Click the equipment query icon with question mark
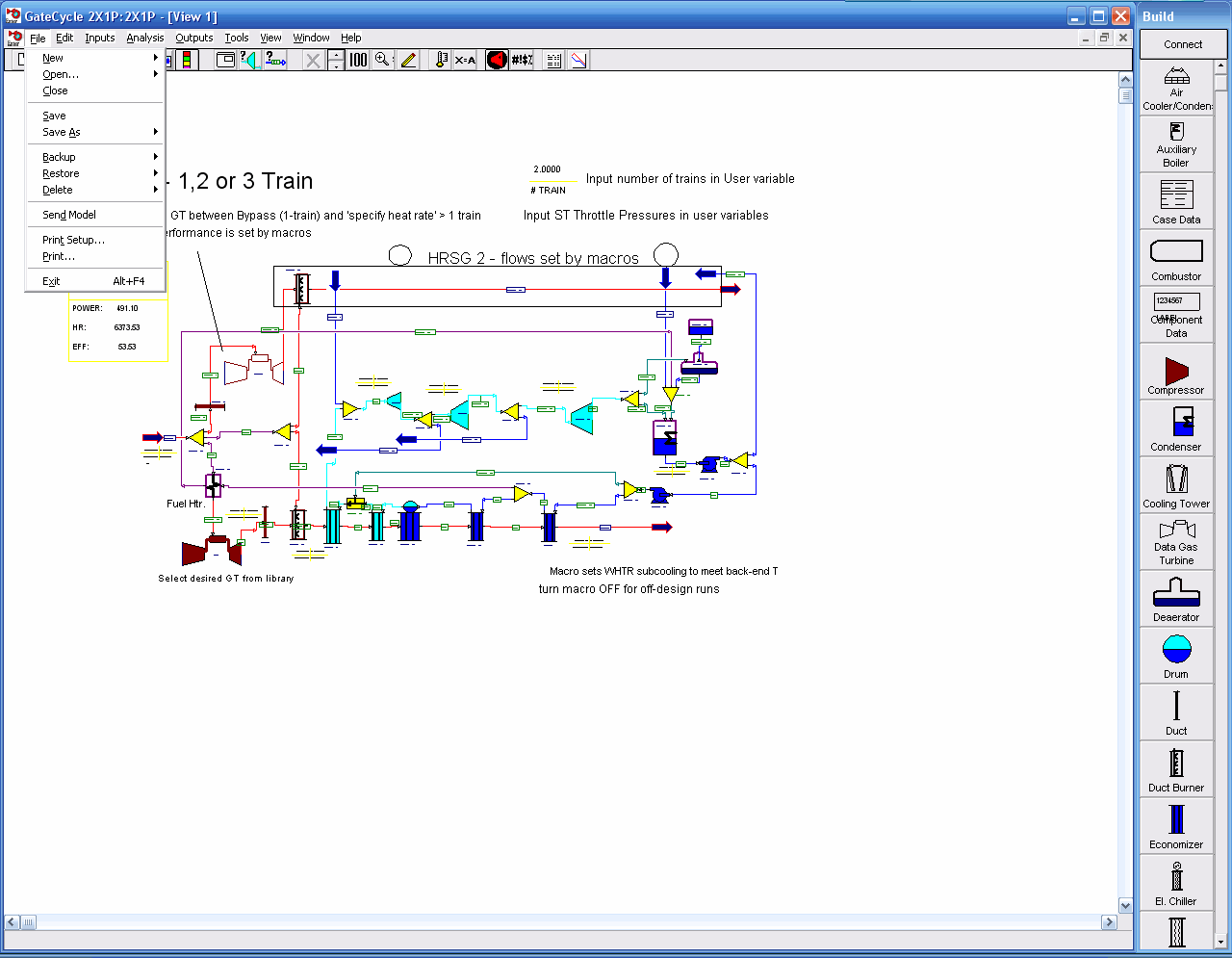Image resolution: width=1232 pixels, height=958 pixels. (249, 60)
